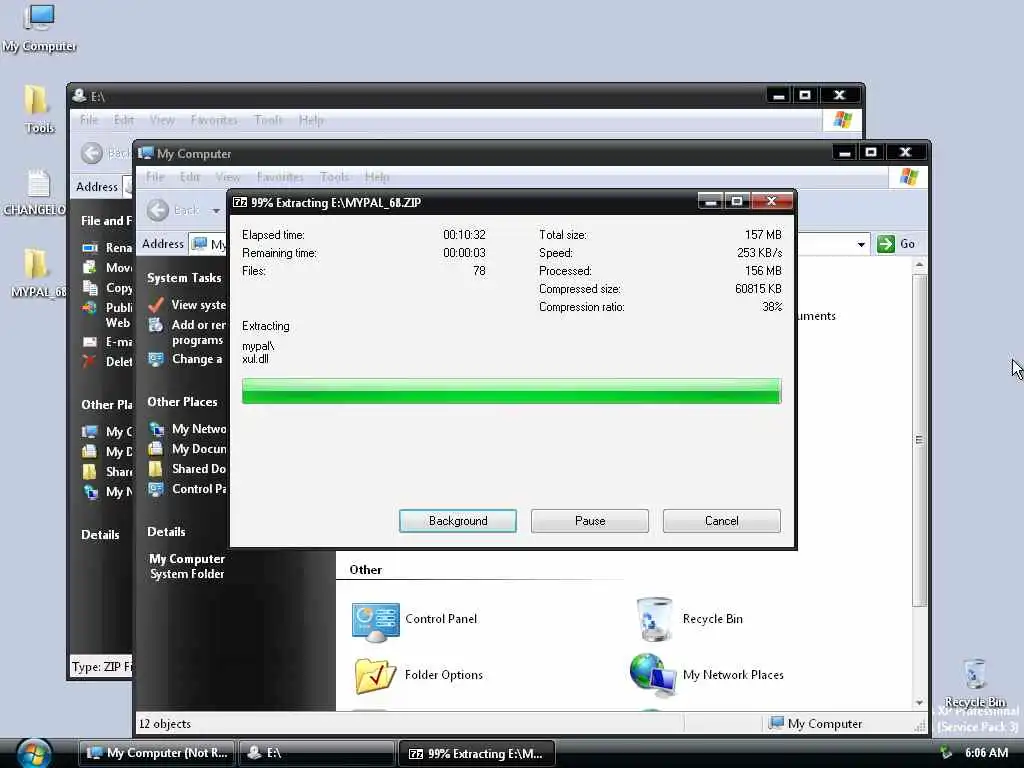This screenshot has width=1024, height=768.
Task: Click the xul.dll filename text
Action: [255, 359]
